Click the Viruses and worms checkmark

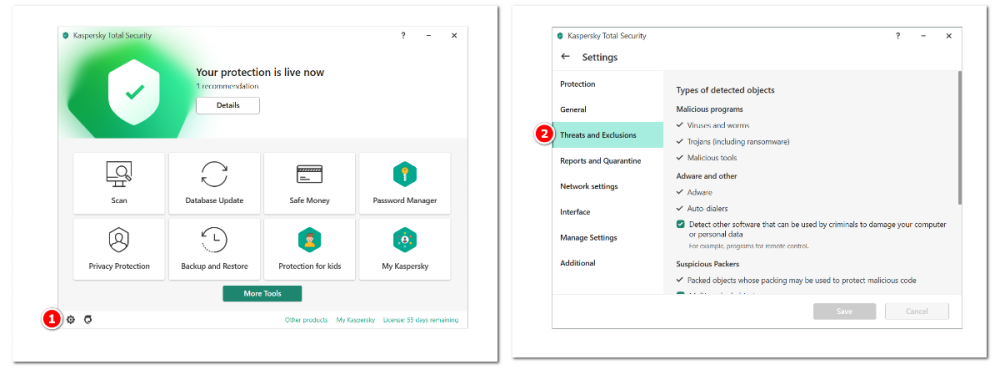680,126
